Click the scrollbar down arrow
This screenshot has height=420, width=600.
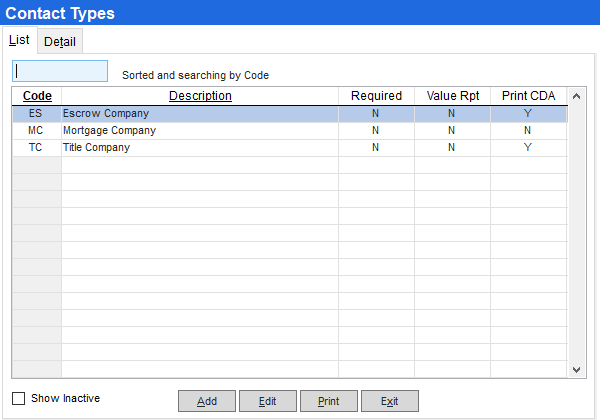point(576,369)
